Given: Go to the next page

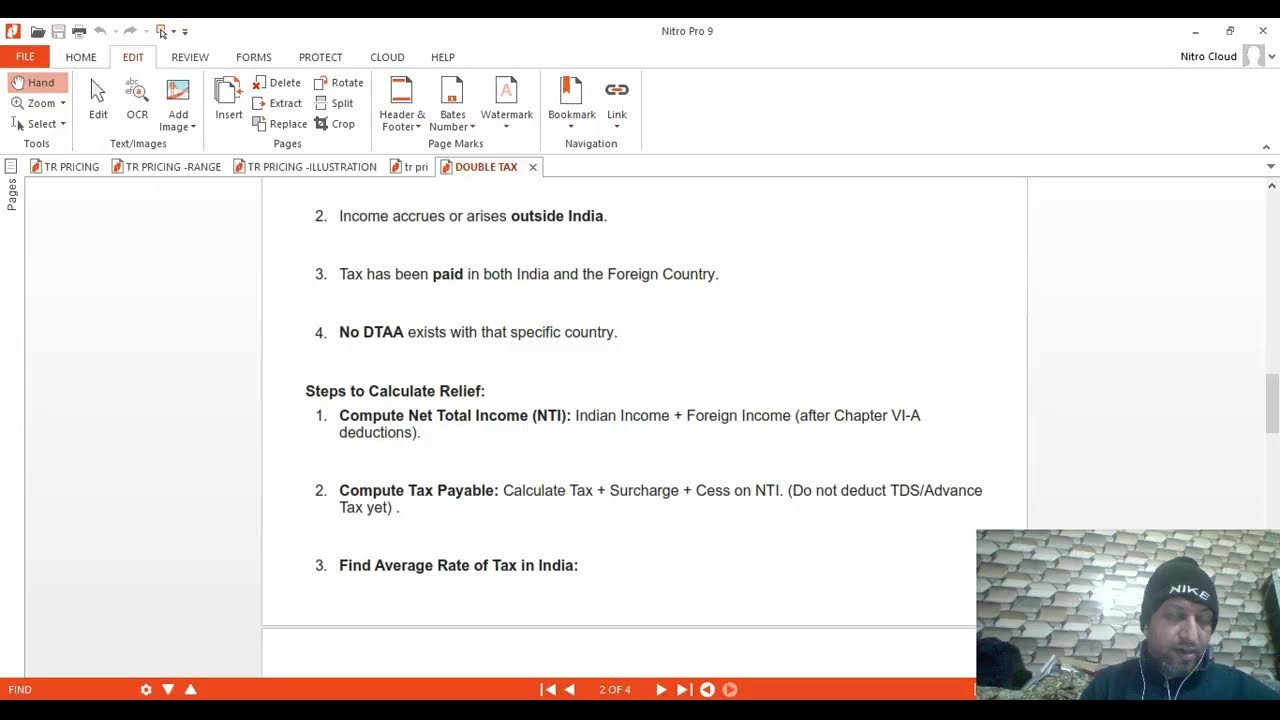Looking at the screenshot, I should pos(661,689).
